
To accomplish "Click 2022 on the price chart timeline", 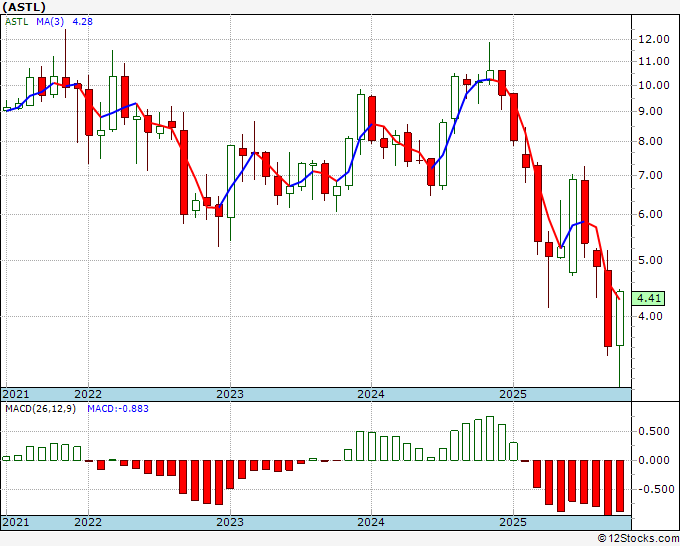I will [88, 394].
